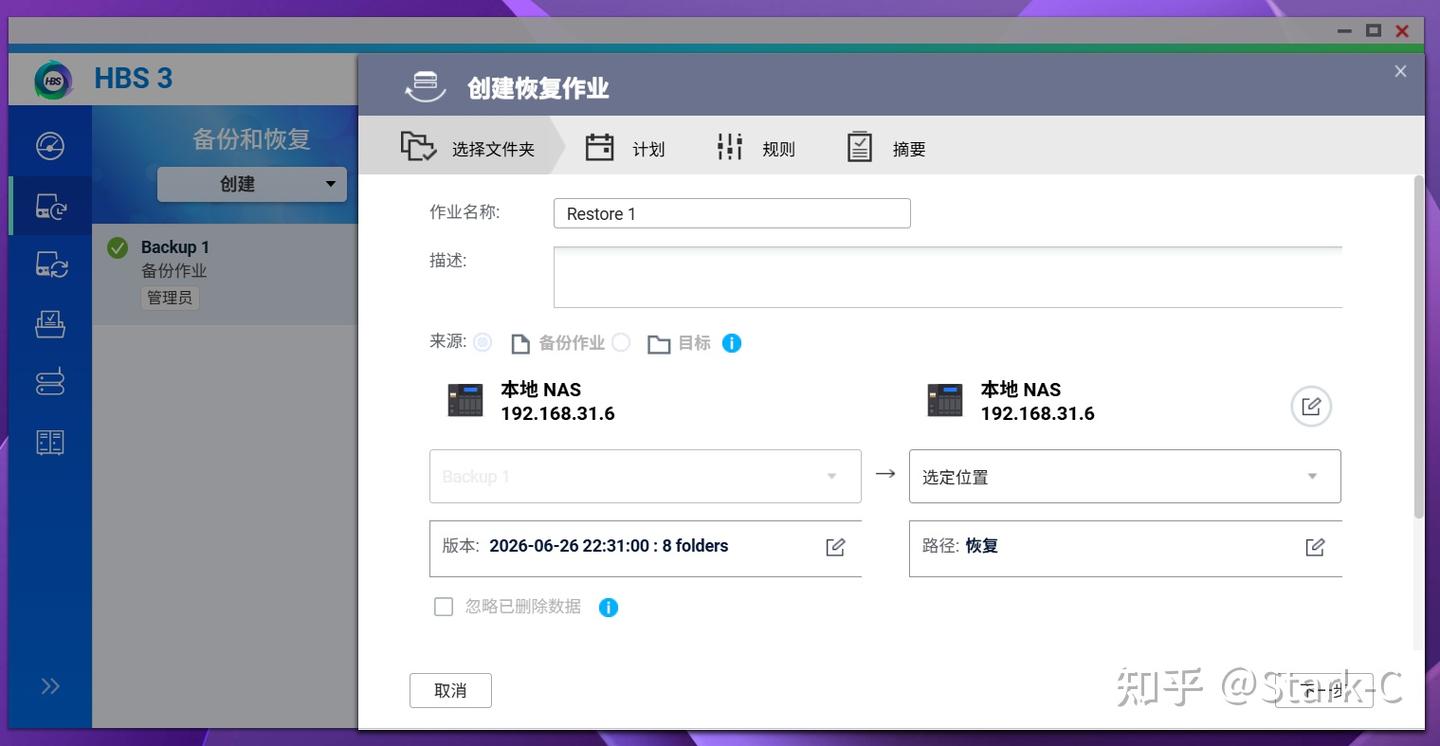Select the Backup 1 job in the list

(x=225, y=273)
